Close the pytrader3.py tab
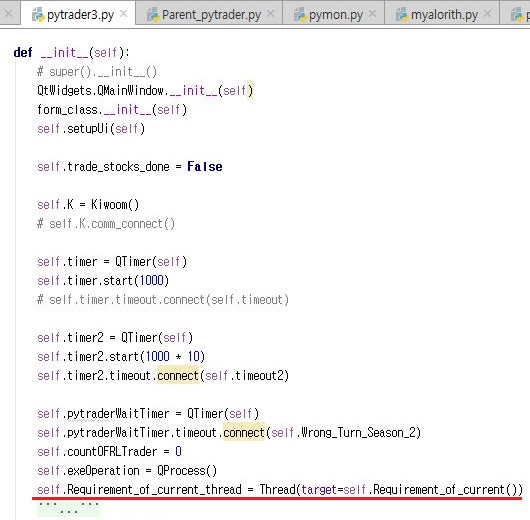Screen dimensions: 530x520 coord(124,14)
